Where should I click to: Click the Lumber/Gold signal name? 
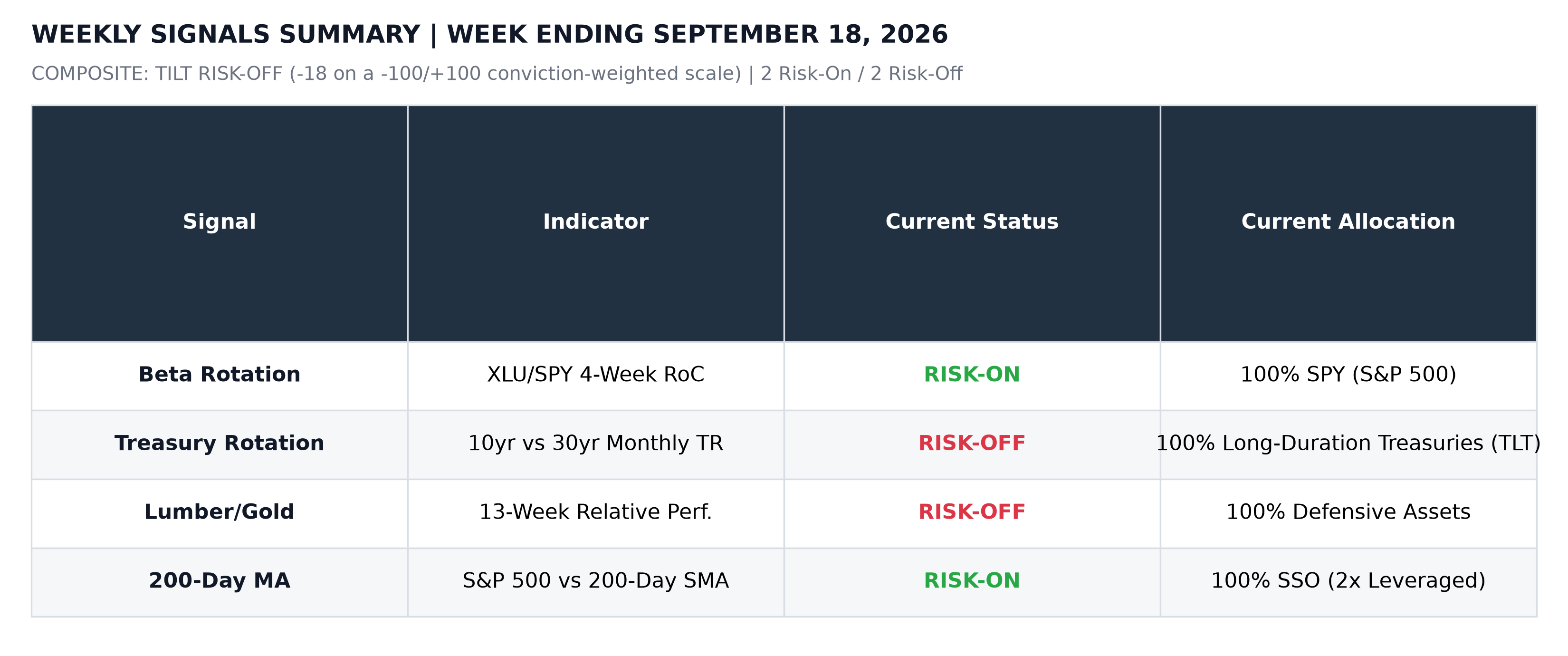tap(219, 513)
